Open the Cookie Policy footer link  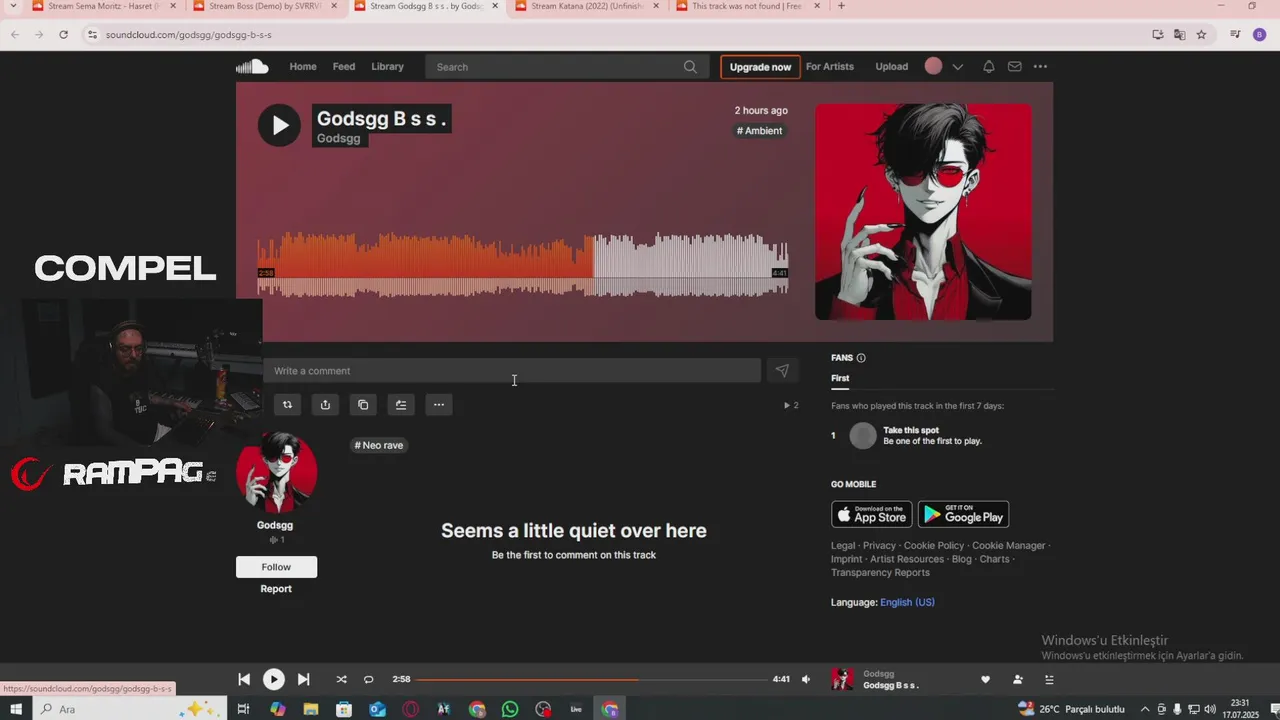coord(934,546)
